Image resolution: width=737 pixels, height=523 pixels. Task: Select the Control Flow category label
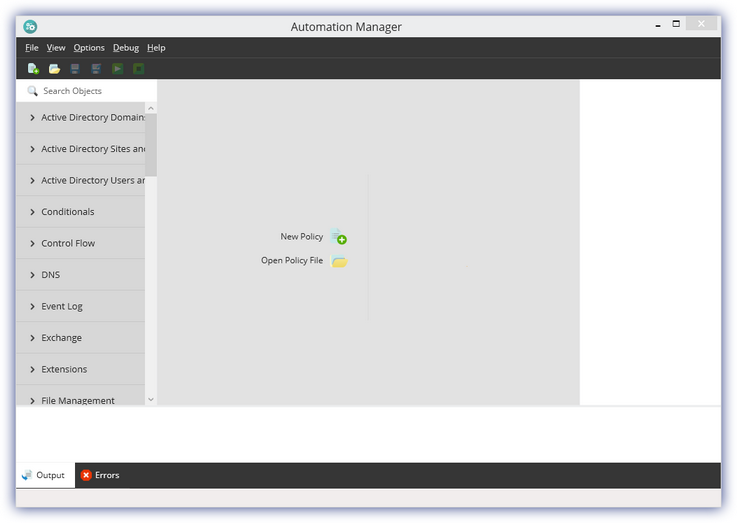coord(68,243)
